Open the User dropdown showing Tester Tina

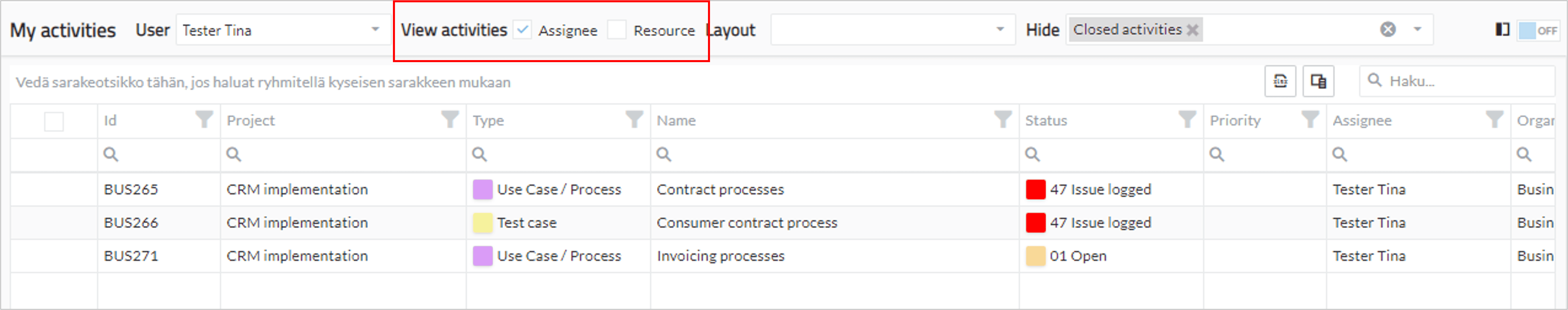pos(283,30)
